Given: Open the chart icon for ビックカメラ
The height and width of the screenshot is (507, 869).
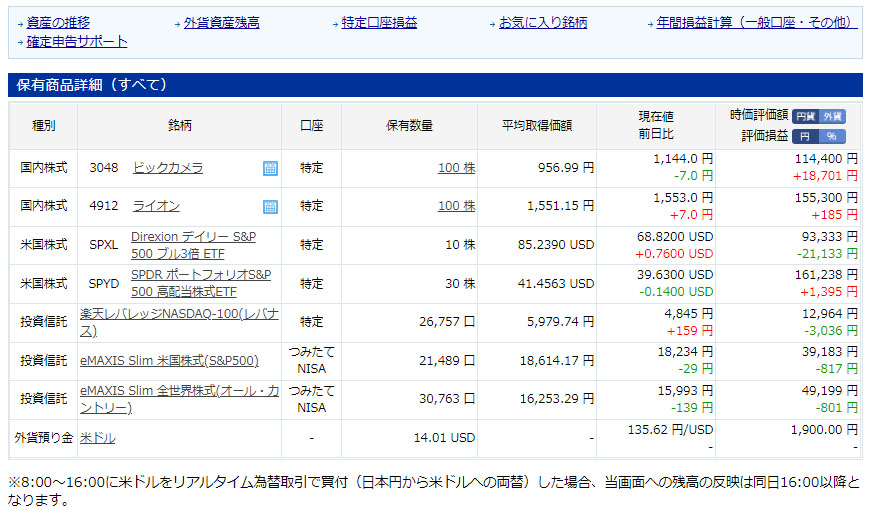Looking at the screenshot, I should [x=270, y=168].
